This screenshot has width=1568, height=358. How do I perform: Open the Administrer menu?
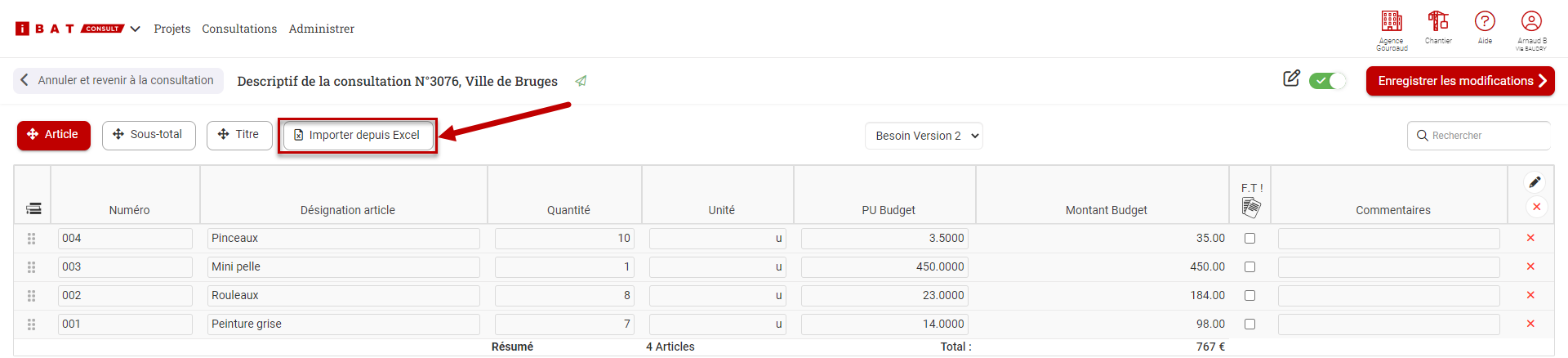[x=321, y=29]
